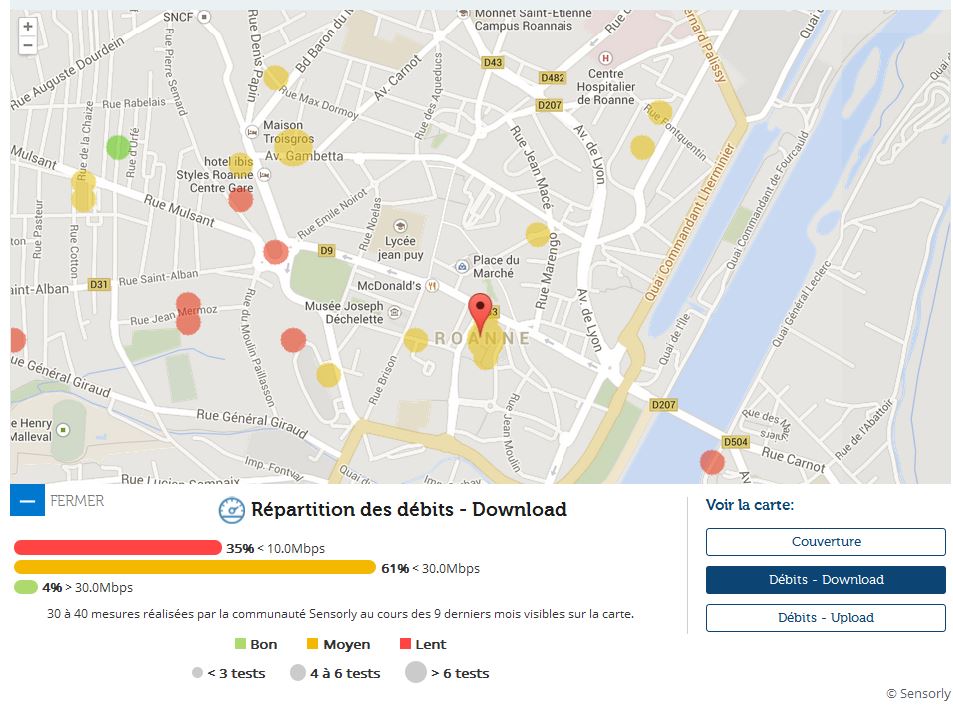Image resolution: width=953 pixels, height=716 pixels.
Task: Show the Couverture map
Action: click(825, 542)
